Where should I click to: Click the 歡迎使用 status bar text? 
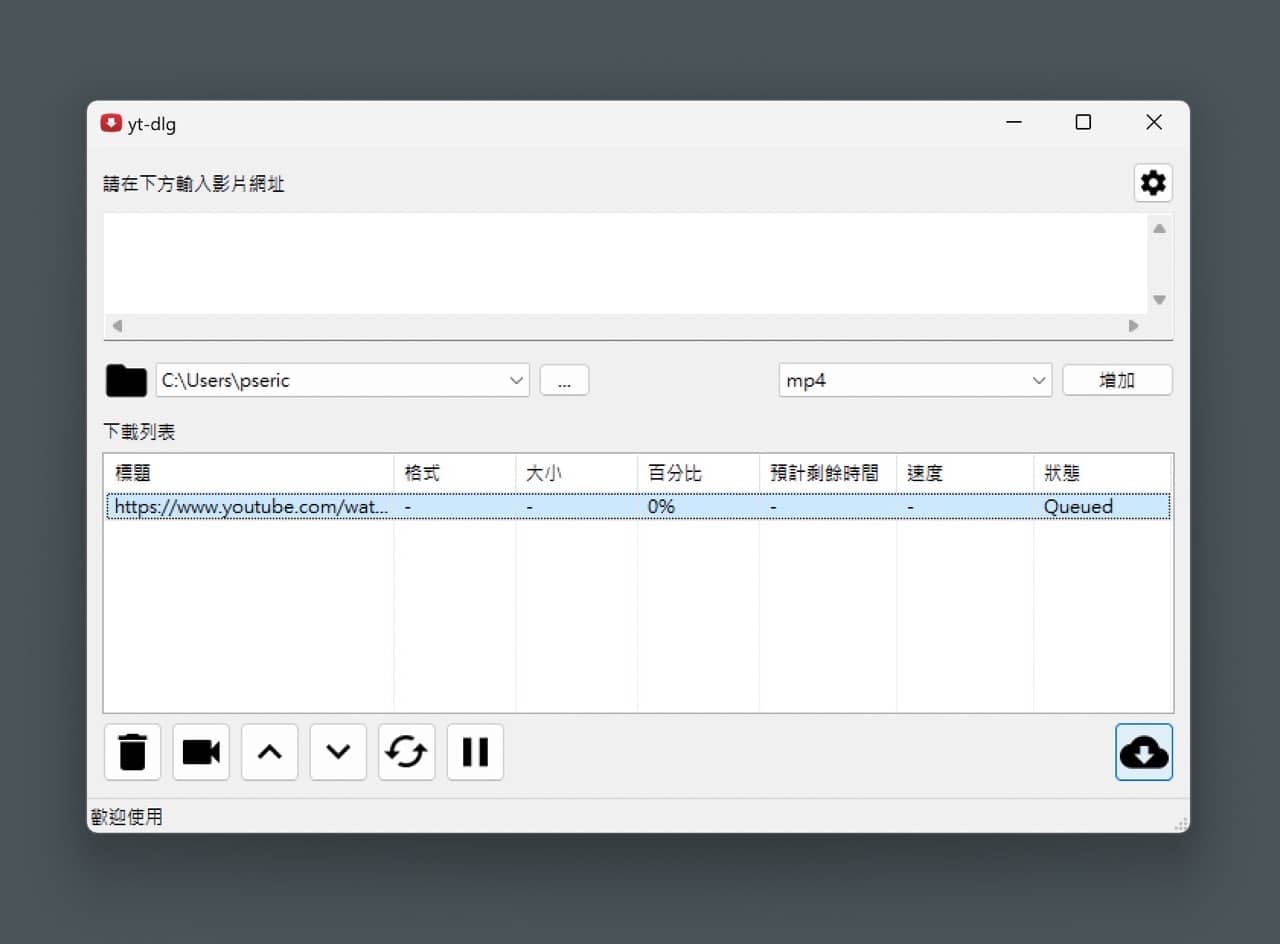coord(127,817)
